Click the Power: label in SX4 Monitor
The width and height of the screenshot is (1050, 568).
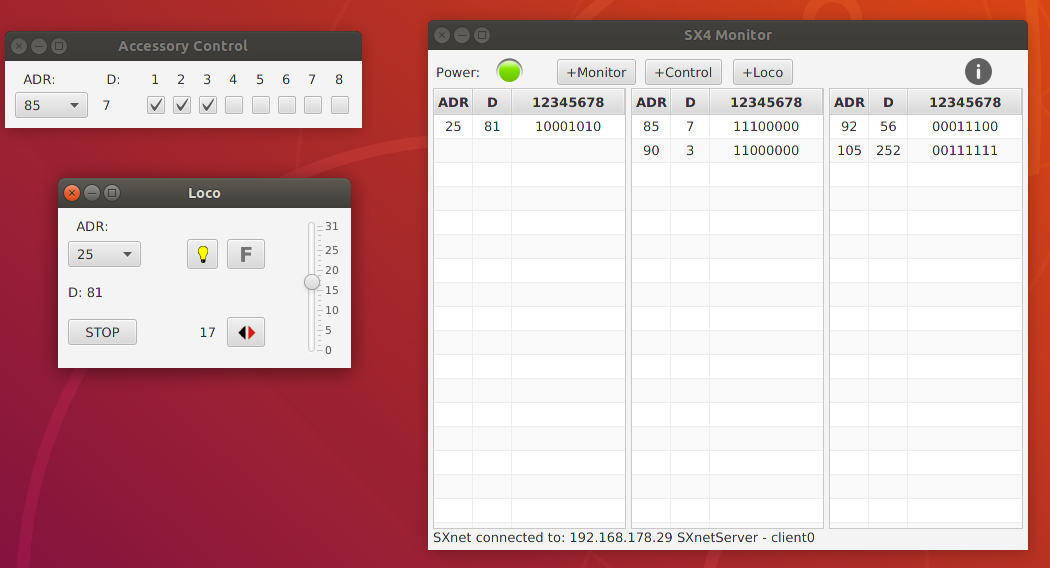(458, 72)
